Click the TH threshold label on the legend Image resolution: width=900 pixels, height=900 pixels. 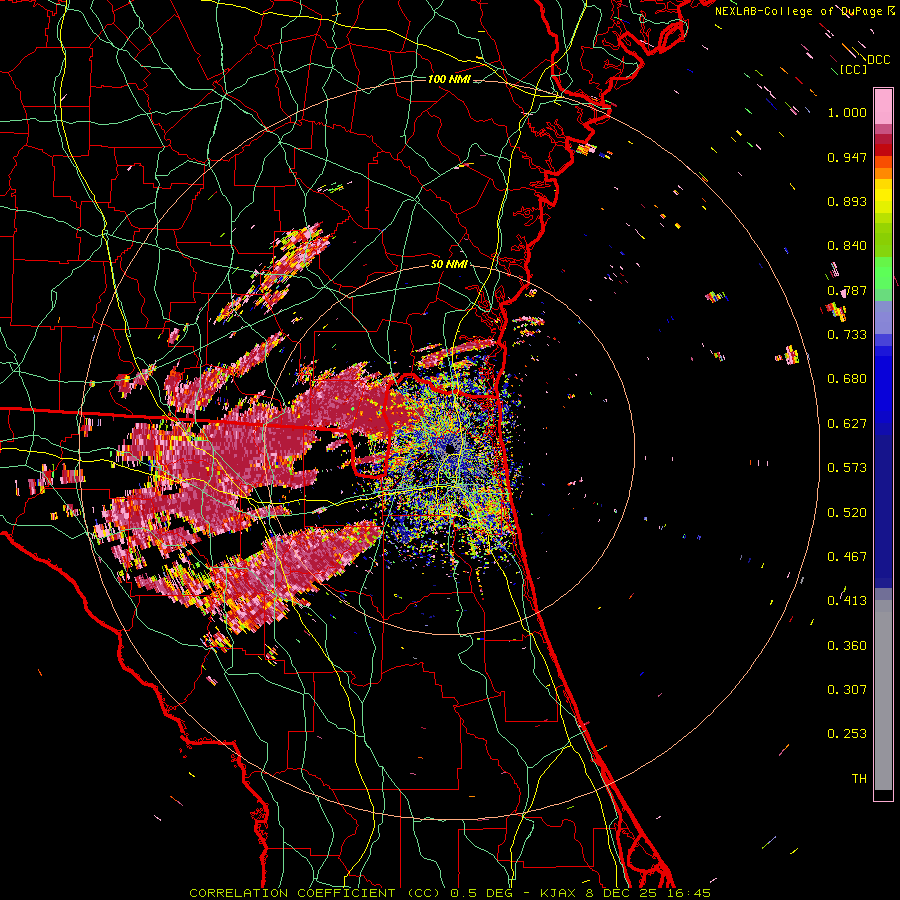[859, 779]
